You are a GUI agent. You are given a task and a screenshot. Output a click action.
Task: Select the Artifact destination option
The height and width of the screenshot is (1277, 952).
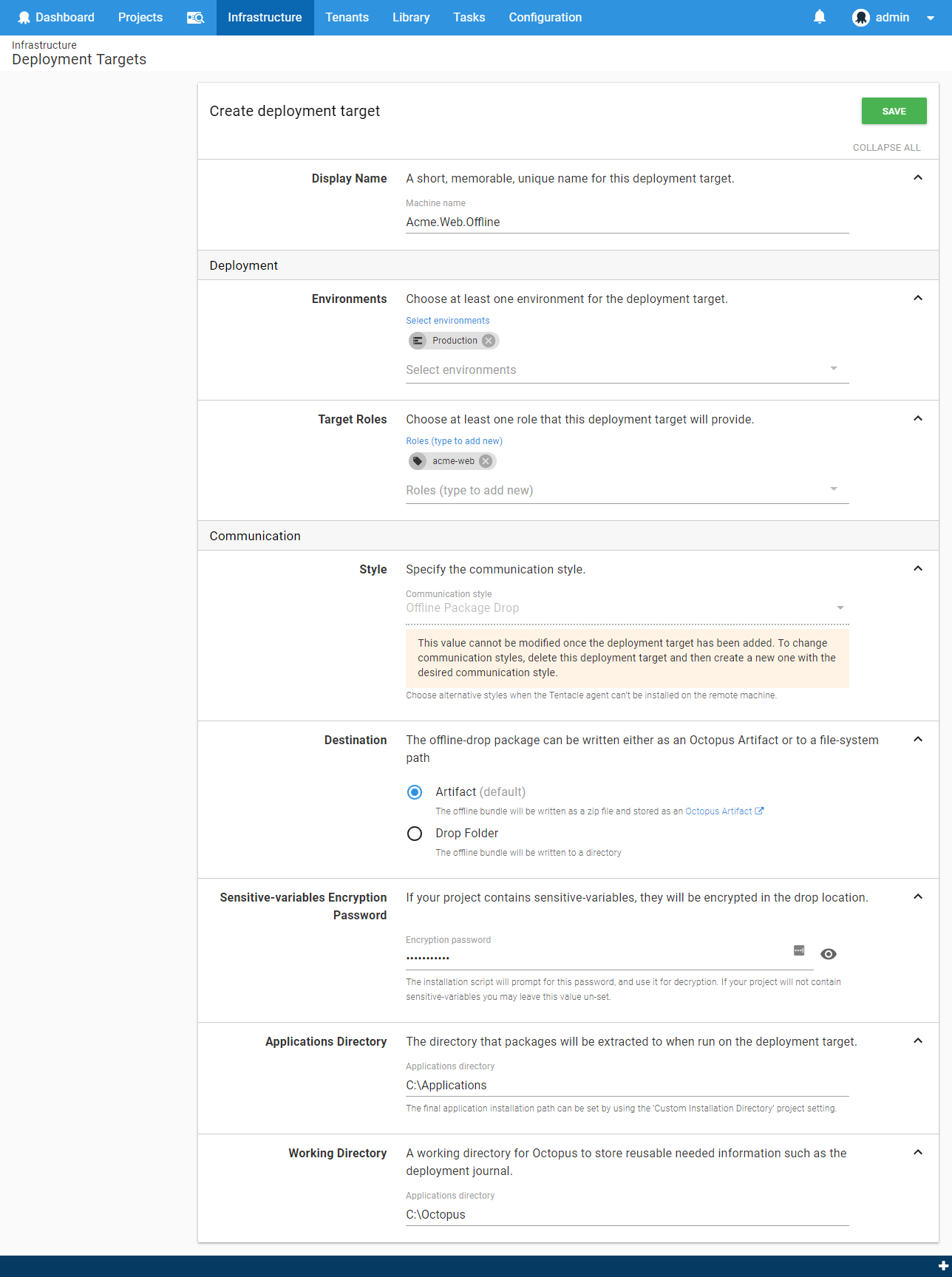(415, 792)
